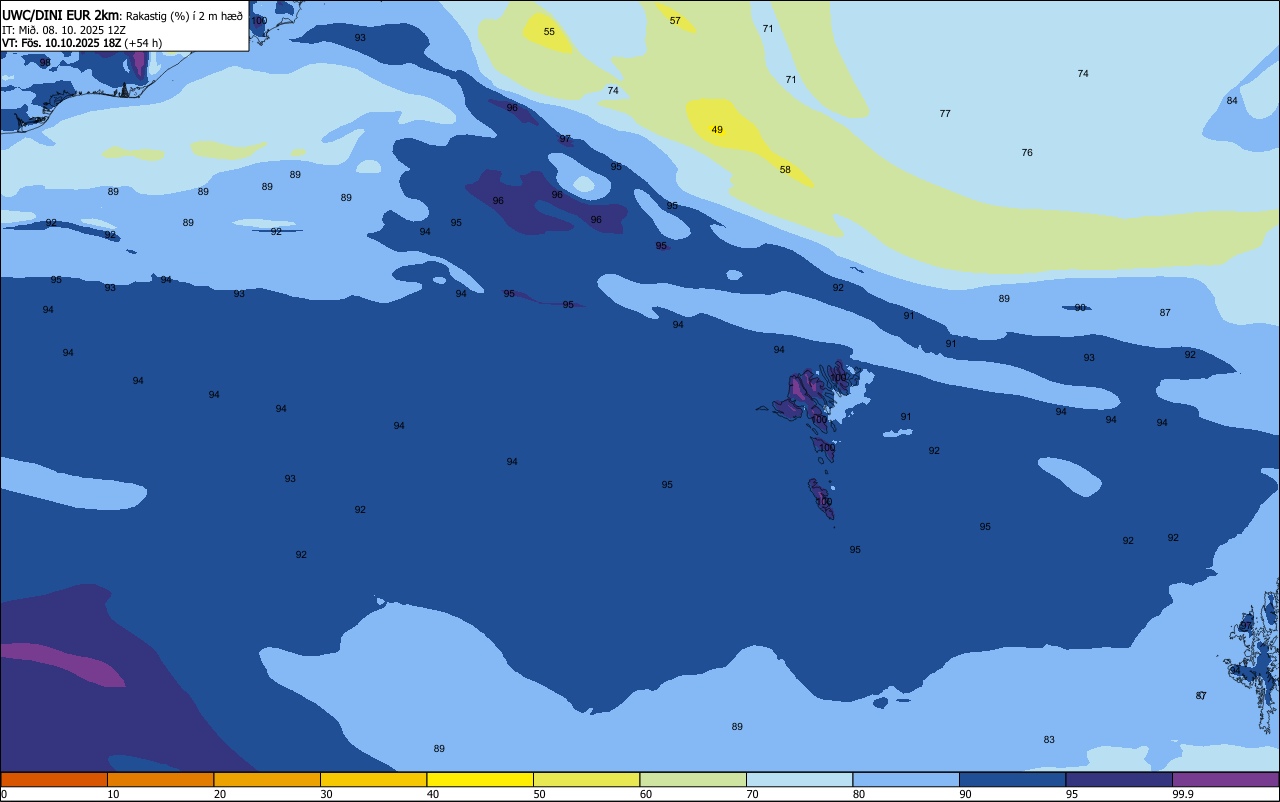Click the 80–90 light blue legend segment
The image size is (1280, 802).
coord(906,779)
